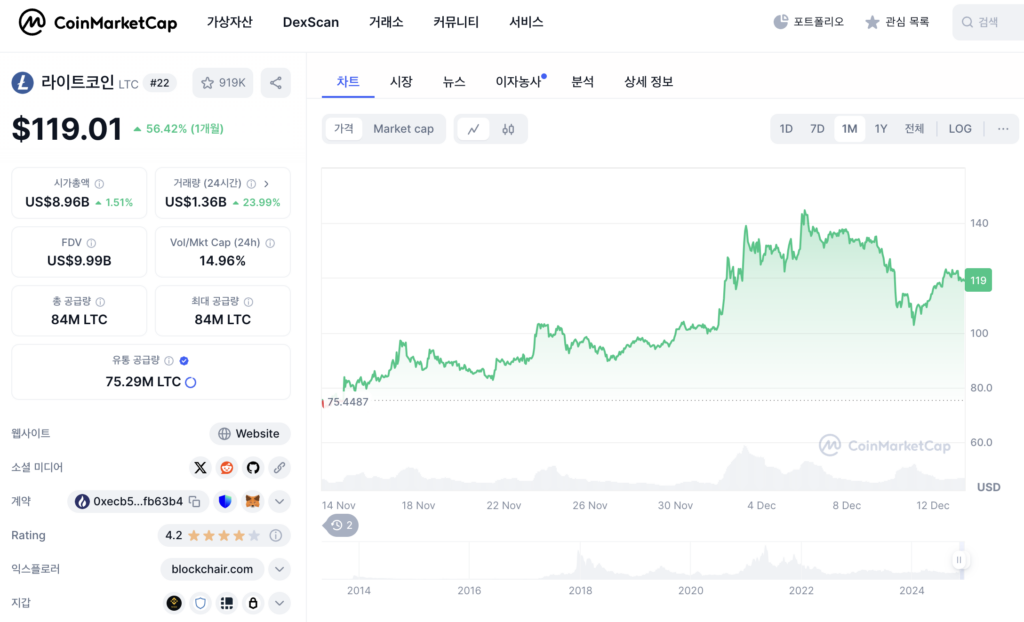Open 거래량 details chevron arrow
This screenshot has height=622, width=1024.
click(266, 184)
